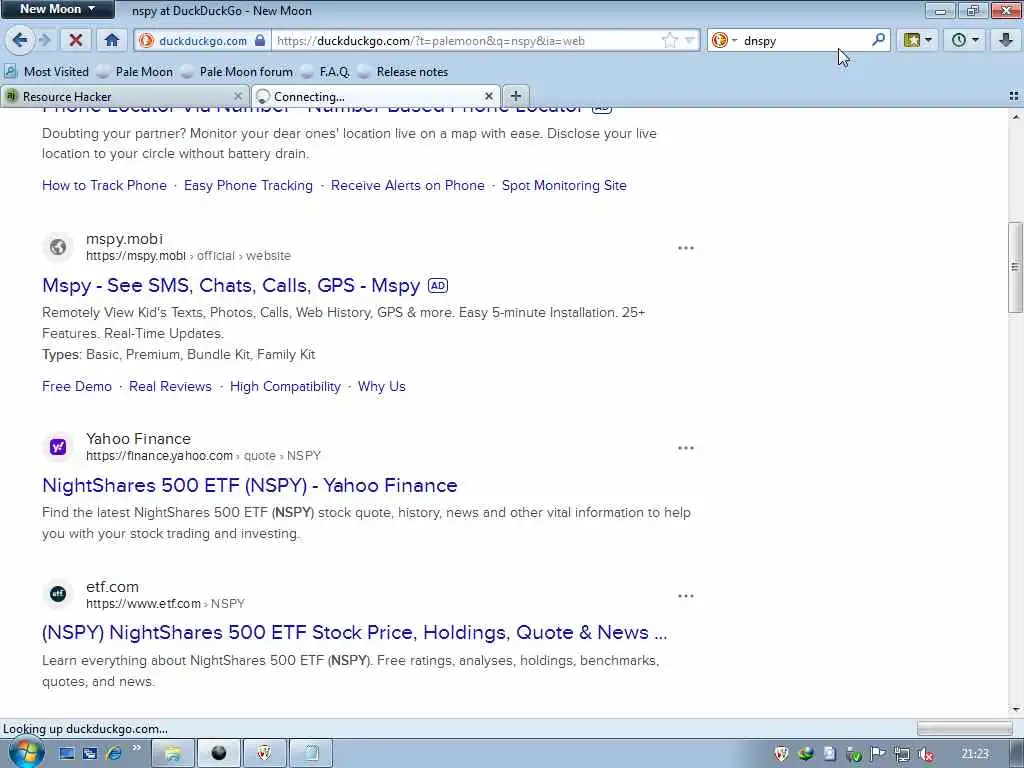Open the Downloads arrow button
Image resolution: width=1024 pixels, height=768 pixels.
coord(1006,40)
